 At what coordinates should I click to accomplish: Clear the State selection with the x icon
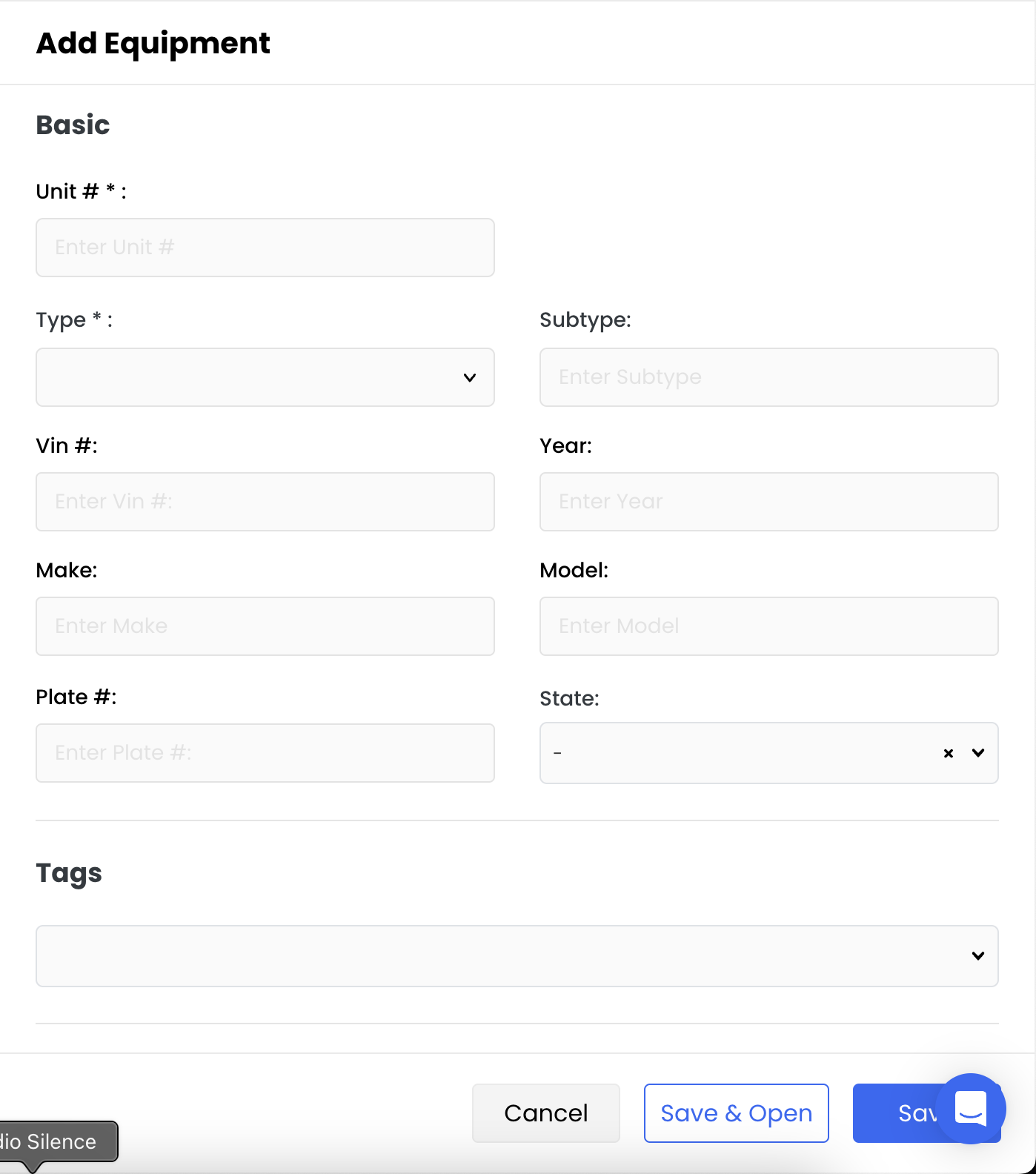point(949,754)
